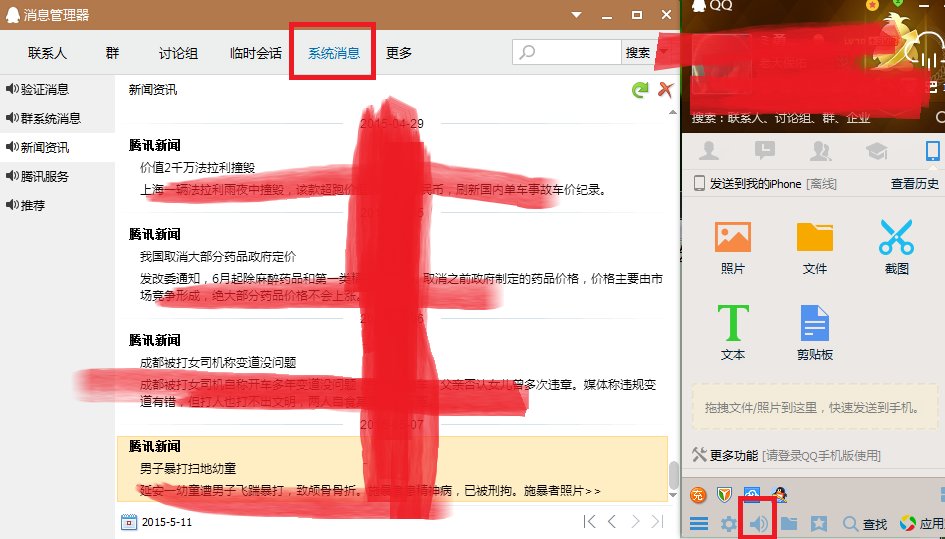Open the 联系人 tab in Message Manager
This screenshot has width=945, height=539.
point(47,53)
